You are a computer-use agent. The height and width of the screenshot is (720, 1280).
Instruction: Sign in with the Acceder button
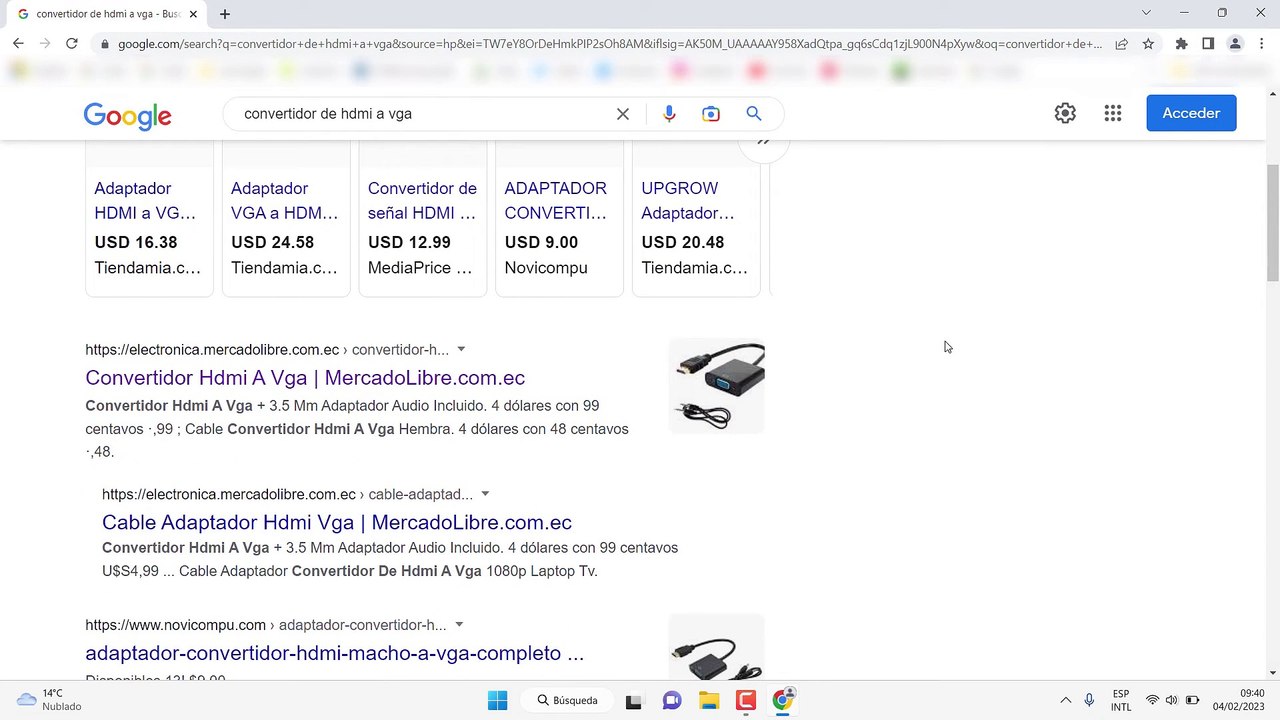pos(1191,113)
